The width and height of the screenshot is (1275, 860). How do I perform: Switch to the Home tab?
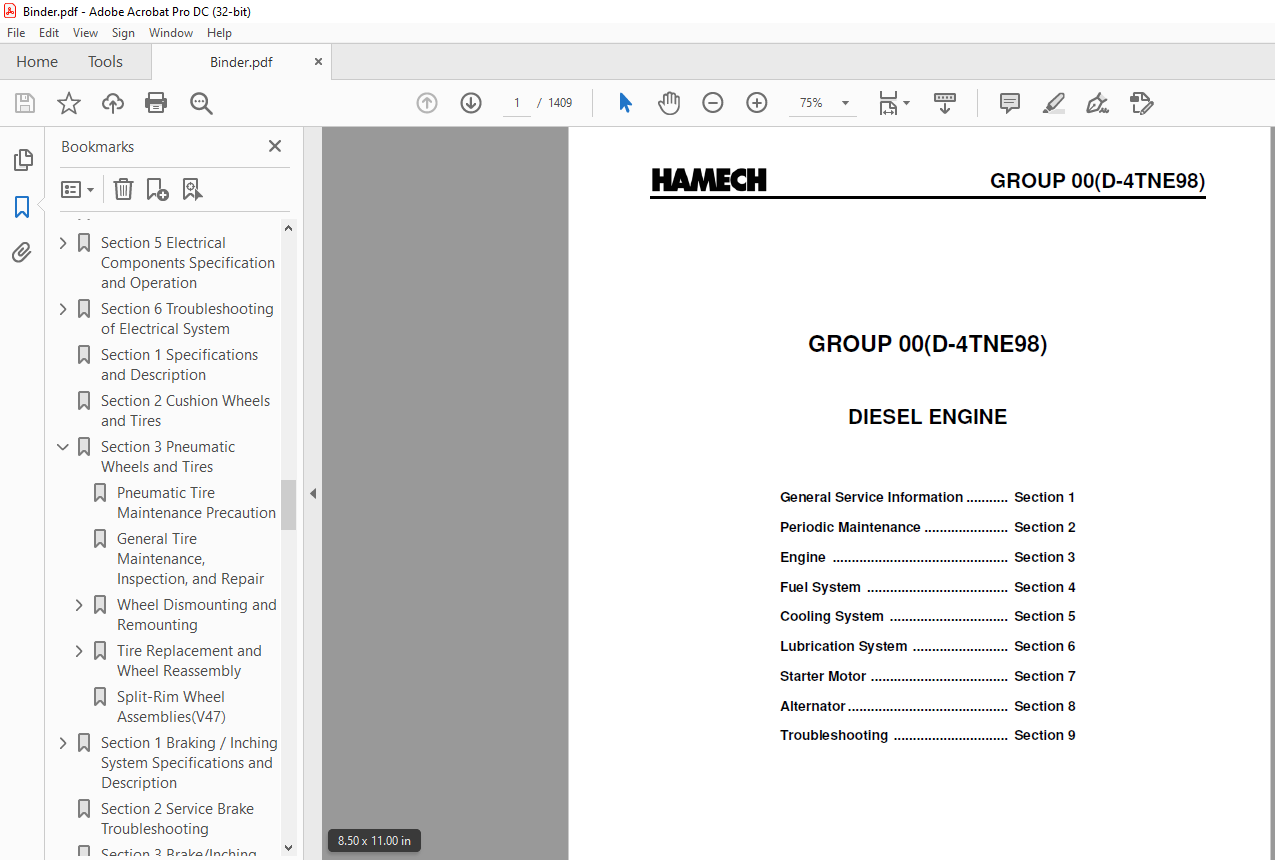click(x=37, y=62)
